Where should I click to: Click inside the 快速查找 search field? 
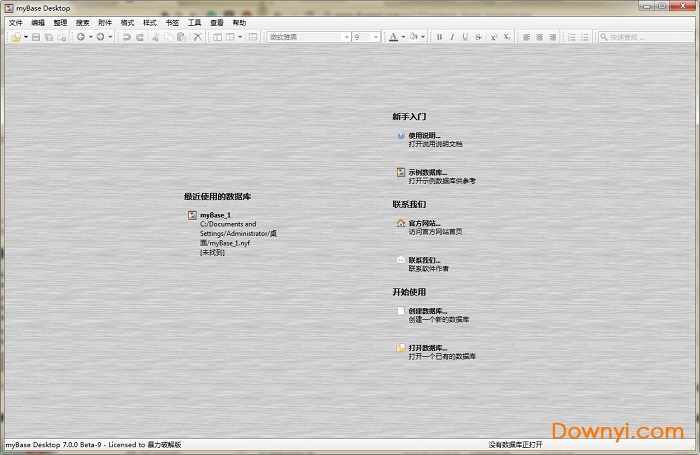tap(648, 37)
